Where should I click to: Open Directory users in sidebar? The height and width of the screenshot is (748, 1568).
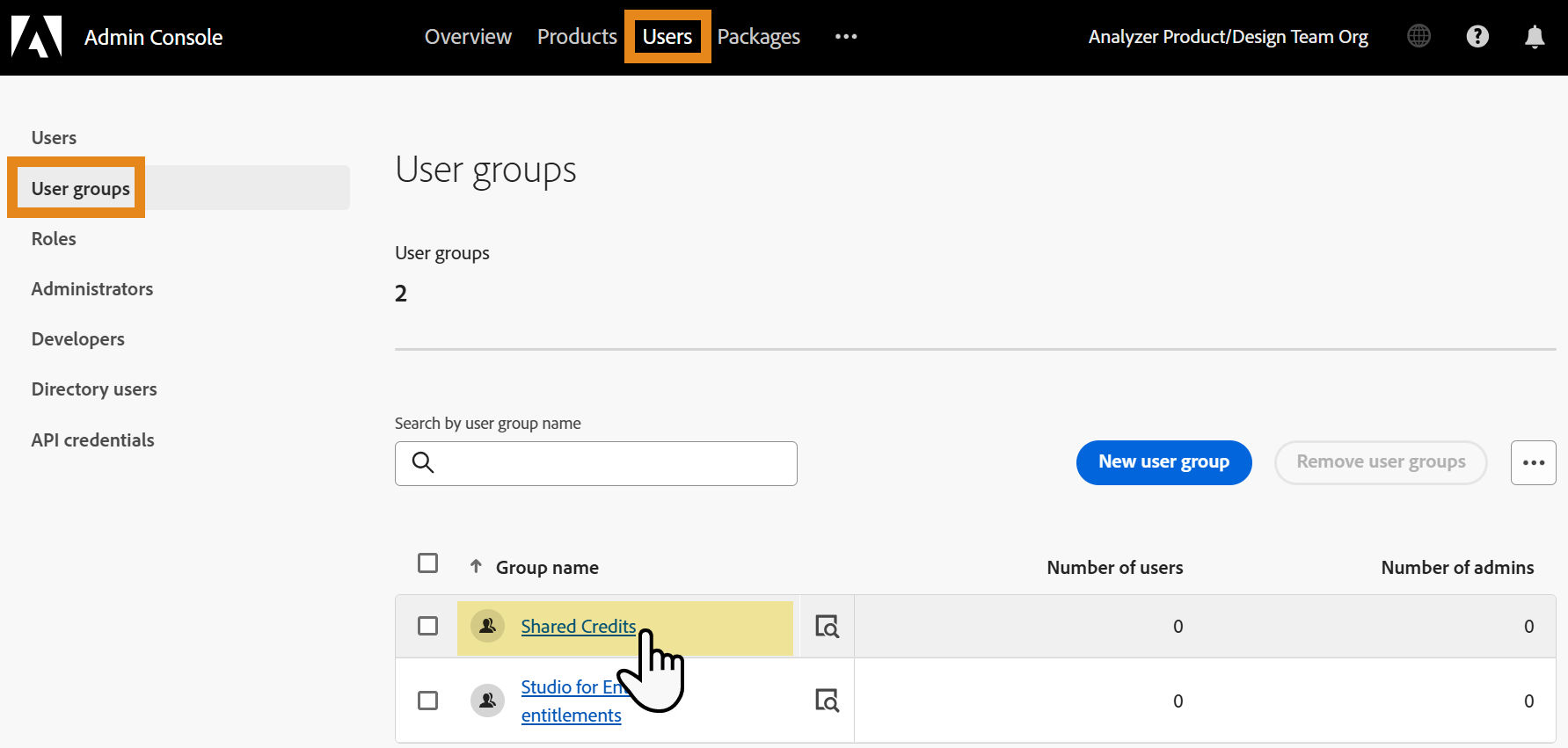click(x=94, y=389)
